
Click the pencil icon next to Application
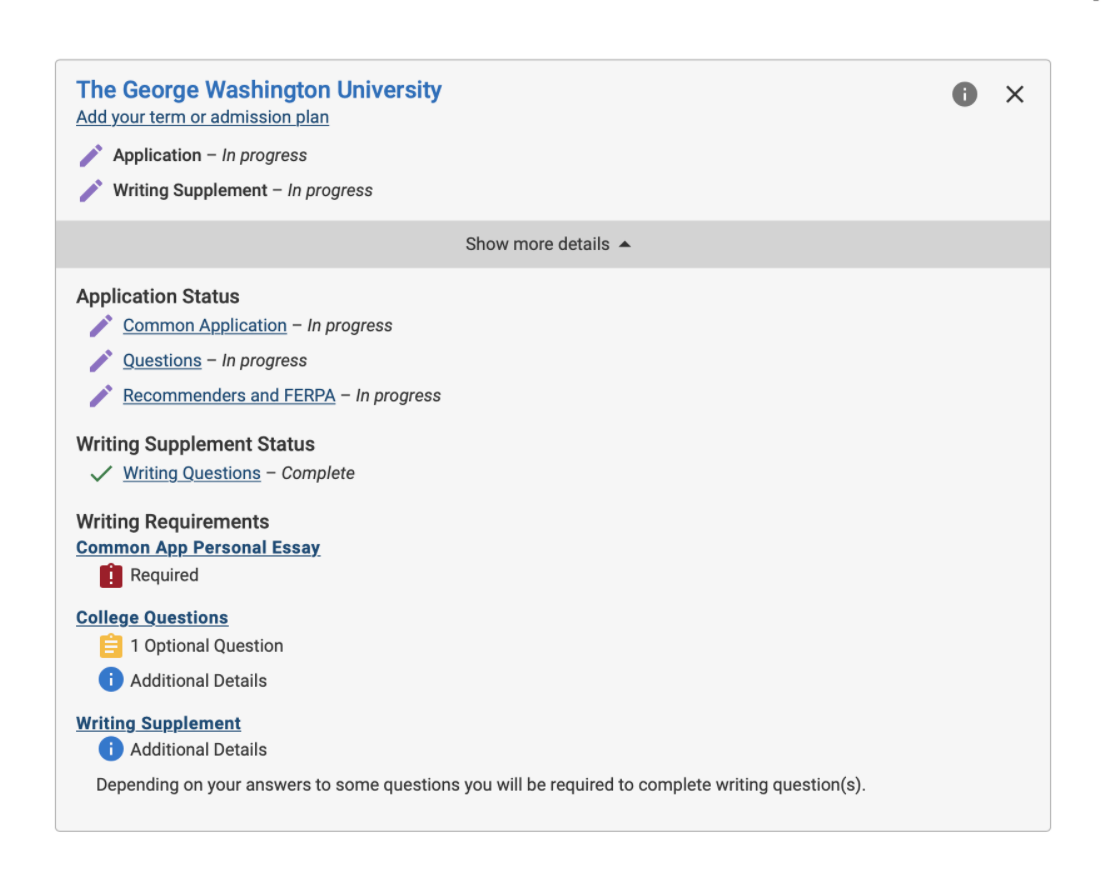[90, 155]
